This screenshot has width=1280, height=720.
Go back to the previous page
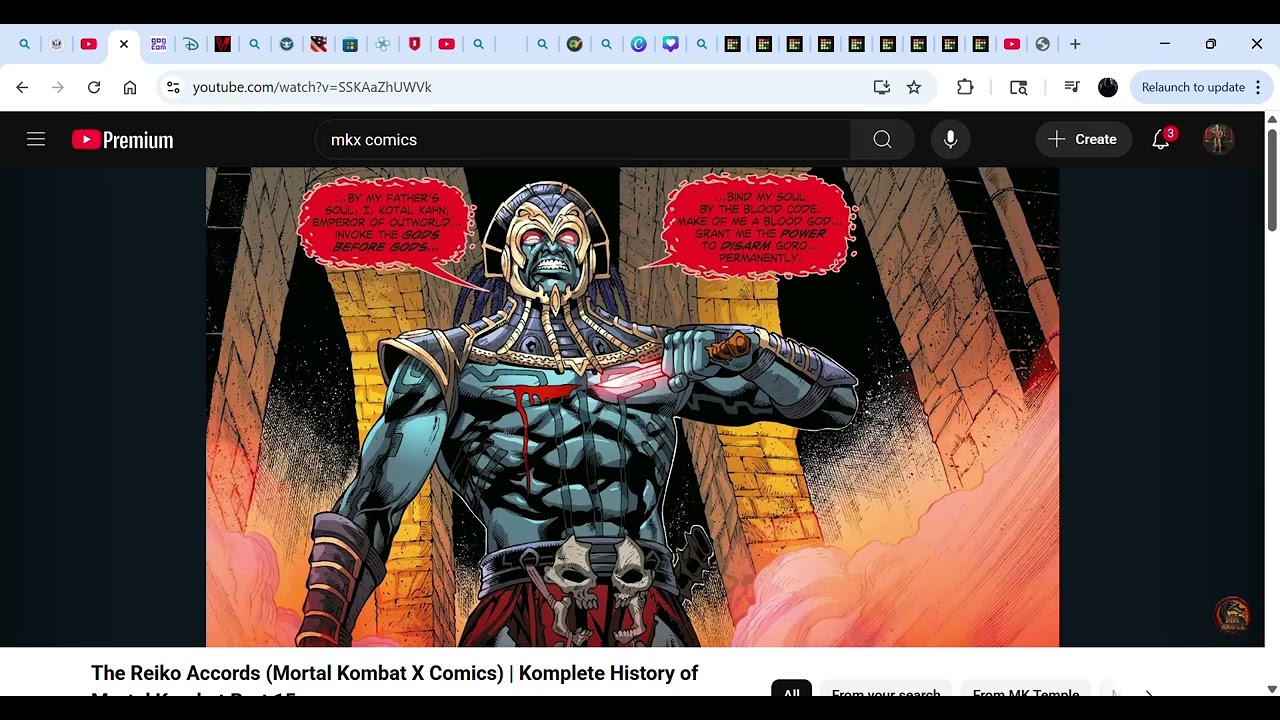pyautogui.click(x=22, y=87)
